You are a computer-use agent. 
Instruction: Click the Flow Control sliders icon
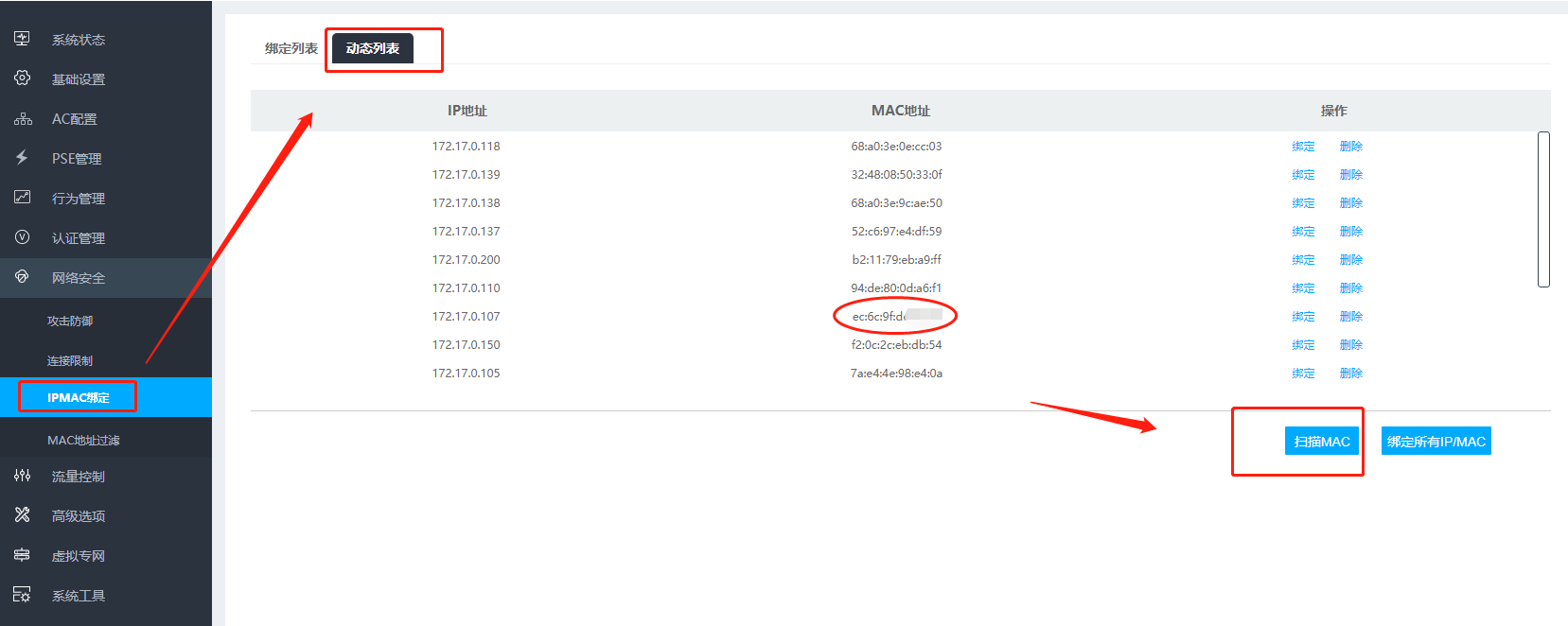pos(22,476)
